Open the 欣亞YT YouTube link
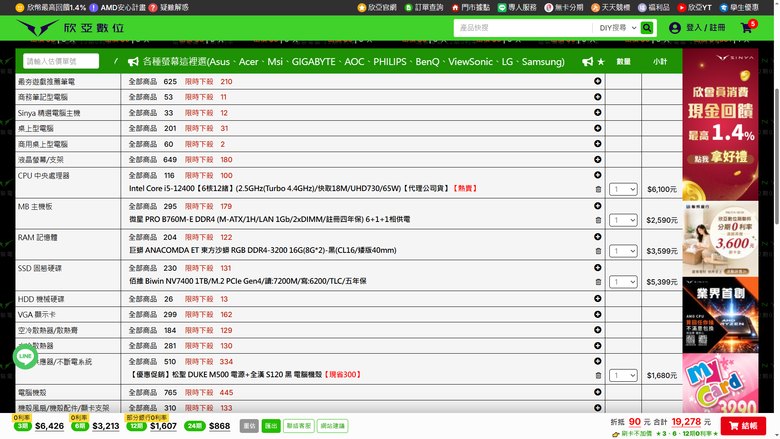780x439 pixels. point(694,7)
